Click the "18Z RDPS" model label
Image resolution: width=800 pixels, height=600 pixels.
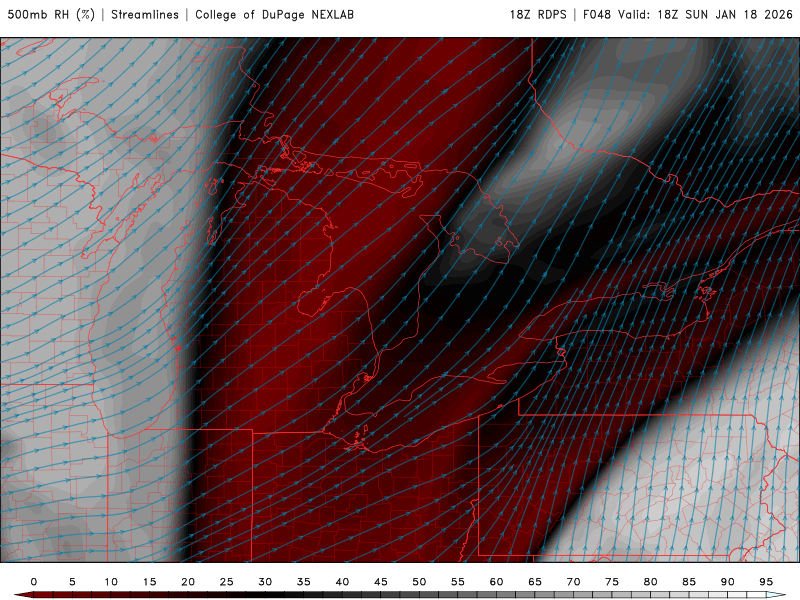[538, 14]
